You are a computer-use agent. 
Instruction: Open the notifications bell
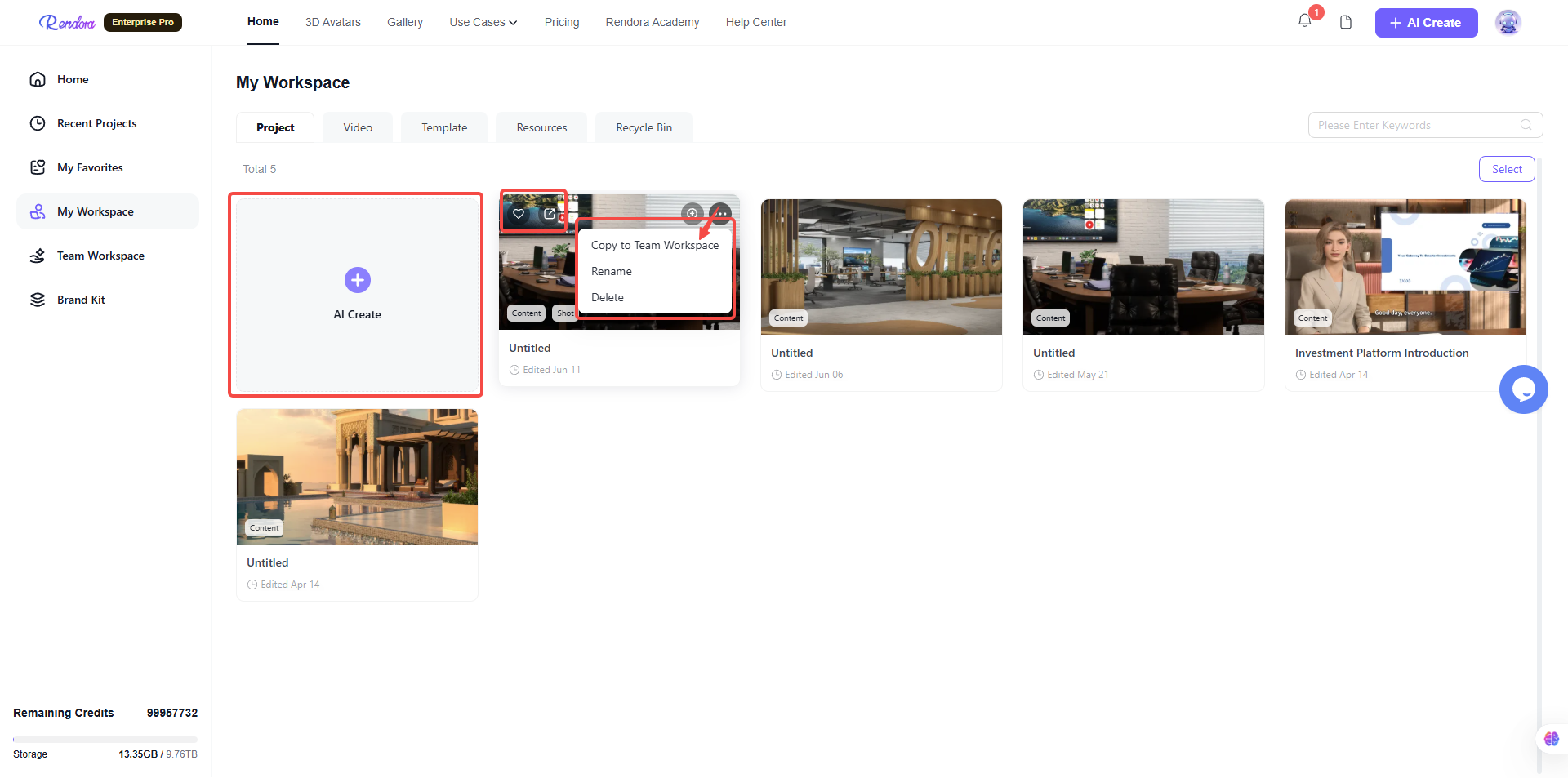tap(1305, 21)
